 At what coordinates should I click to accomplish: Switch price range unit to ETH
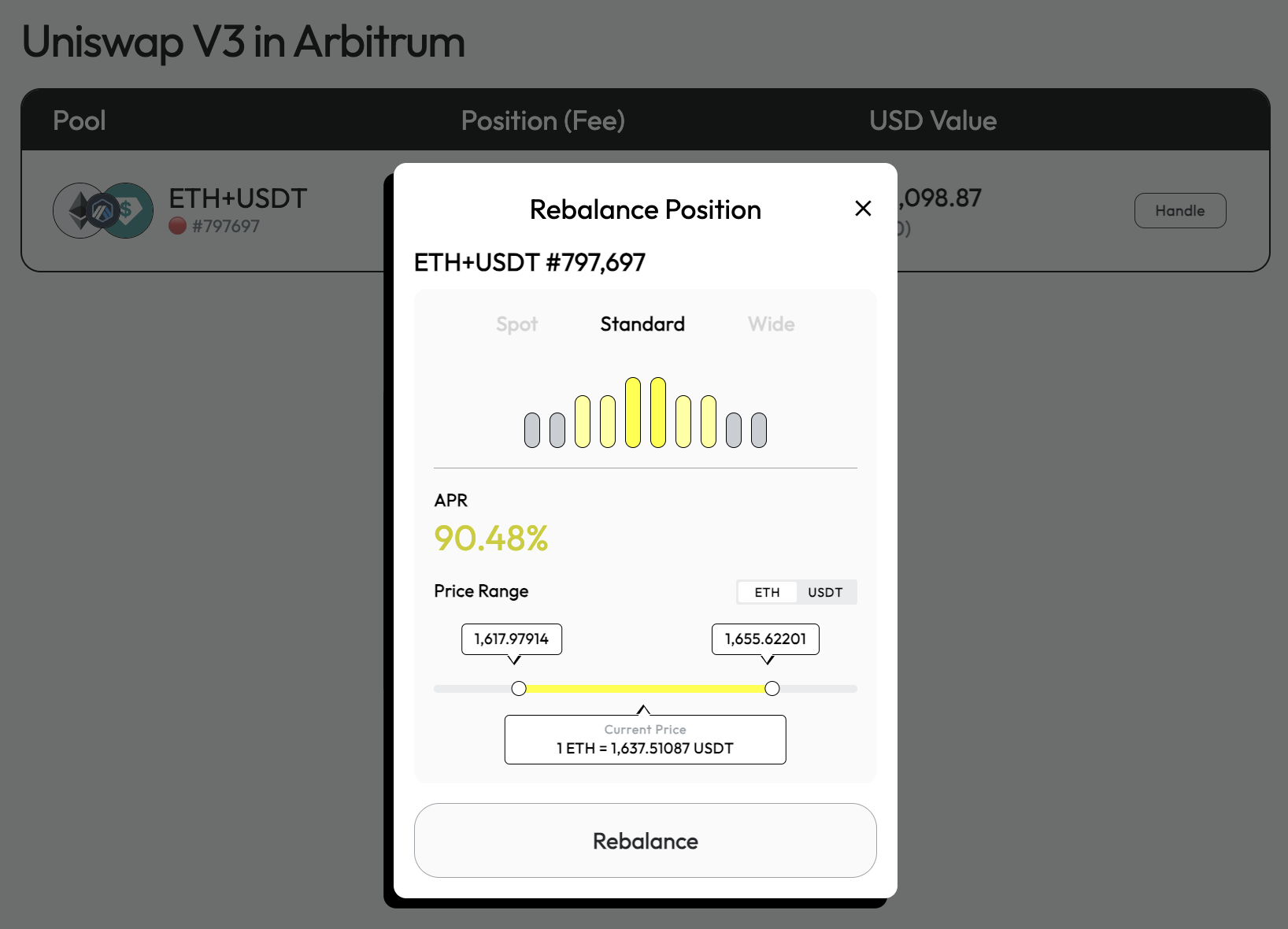(767, 592)
